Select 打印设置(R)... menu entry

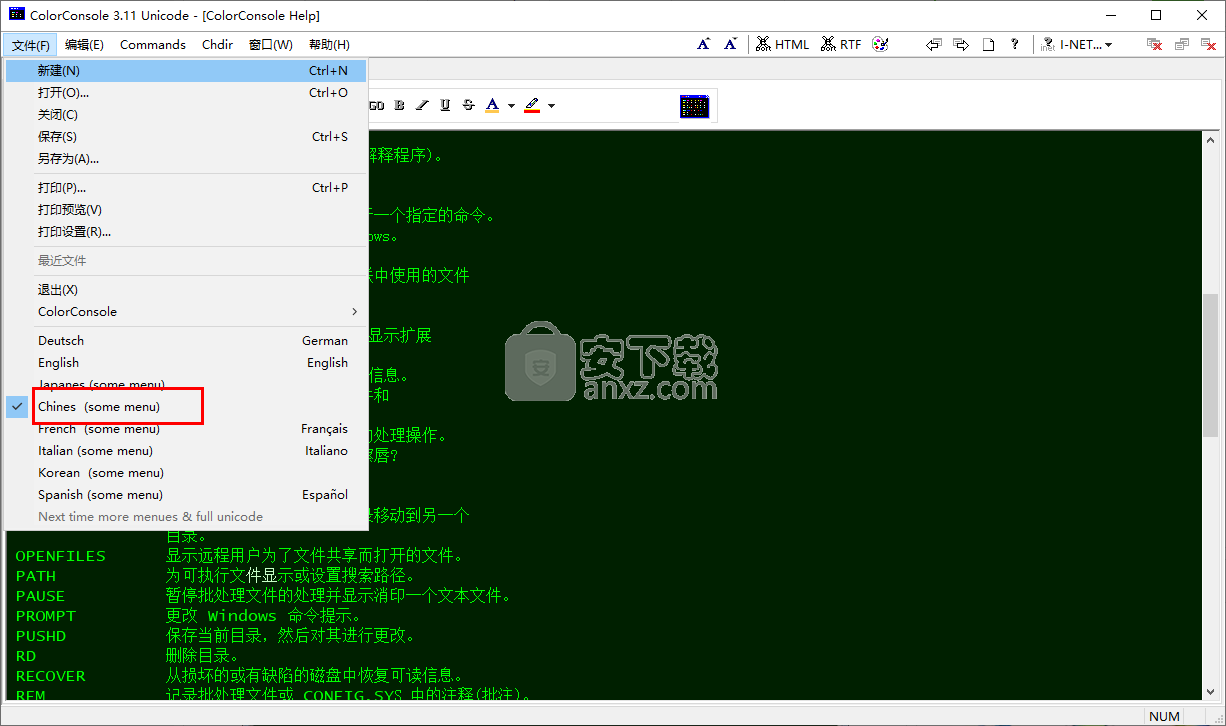point(187,232)
